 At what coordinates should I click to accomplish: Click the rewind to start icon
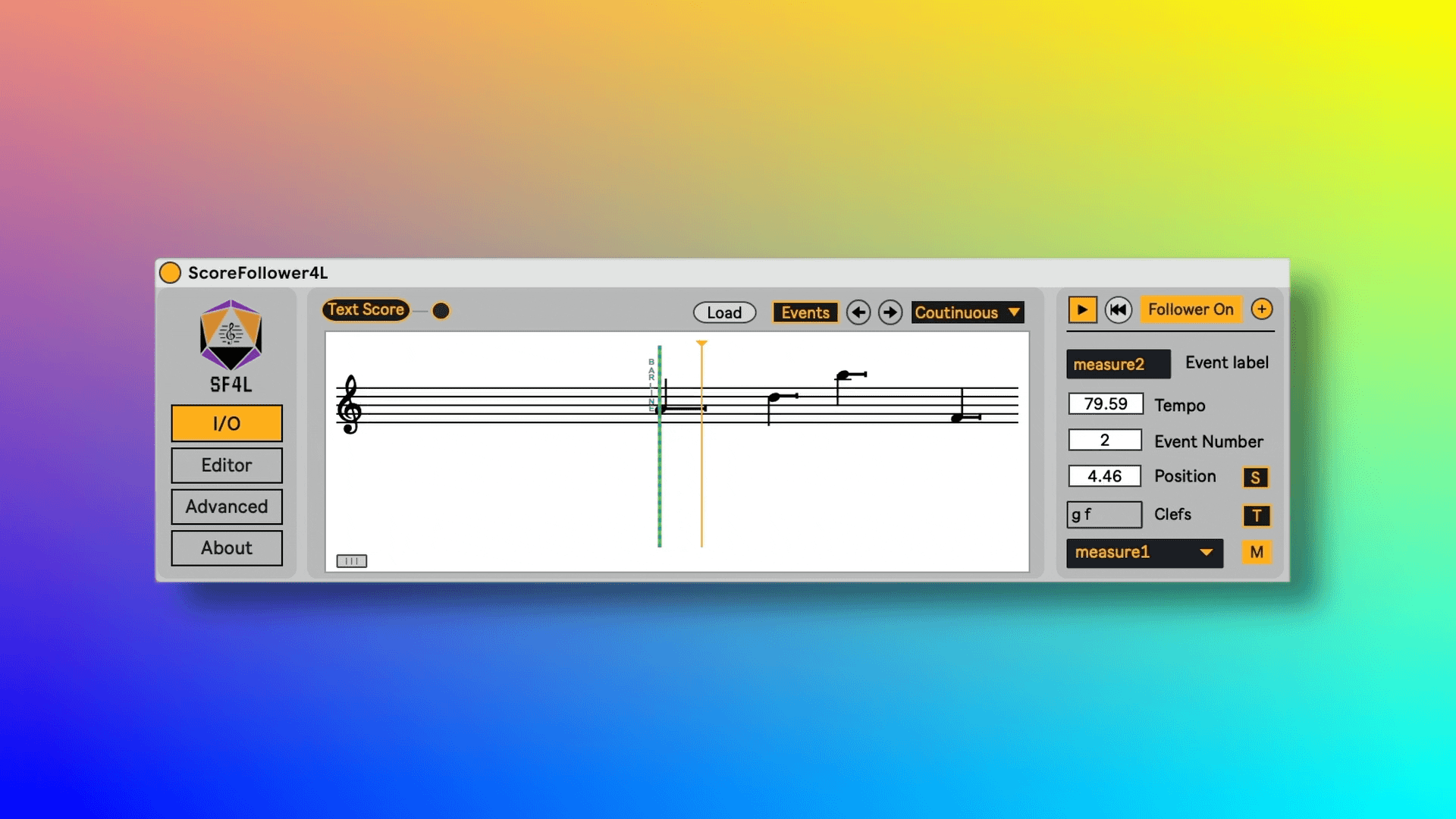pyautogui.click(x=1118, y=309)
